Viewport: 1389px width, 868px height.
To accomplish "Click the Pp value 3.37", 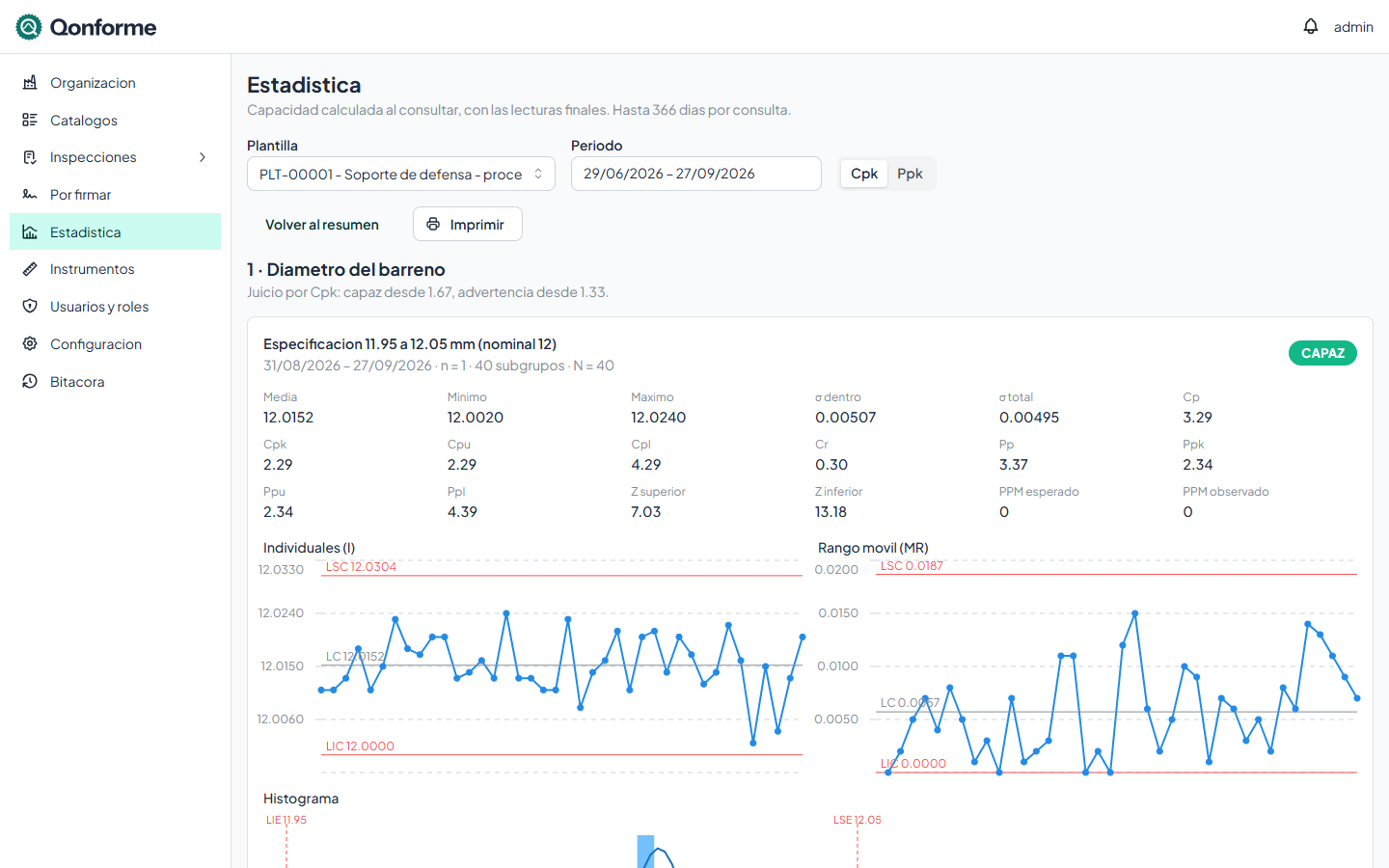I will pos(1014,465).
